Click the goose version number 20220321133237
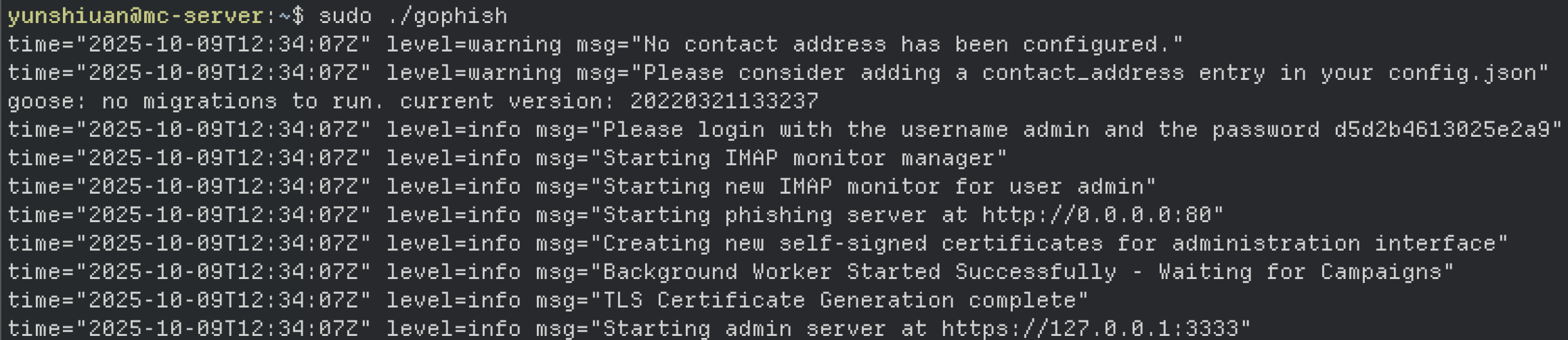The height and width of the screenshot is (340, 1568). pyautogui.click(x=724, y=101)
